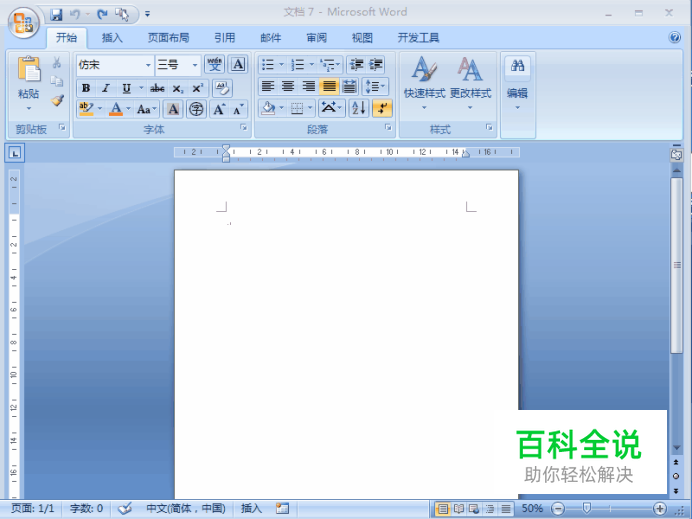The width and height of the screenshot is (692, 519).
Task: Toggle bold formatting
Action: click(x=86, y=89)
